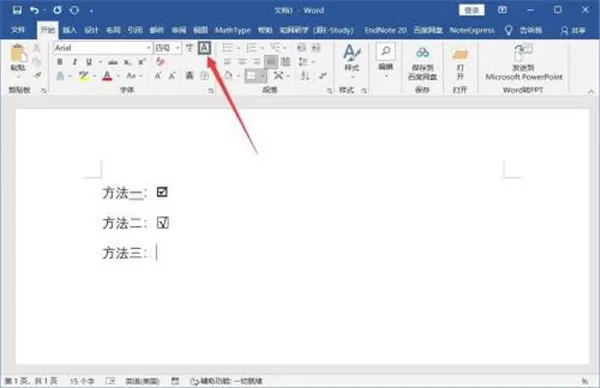Screen dimensions: 600x388
Task: Open the borders dropdown arrow
Action: pyautogui.click(x=262, y=75)
